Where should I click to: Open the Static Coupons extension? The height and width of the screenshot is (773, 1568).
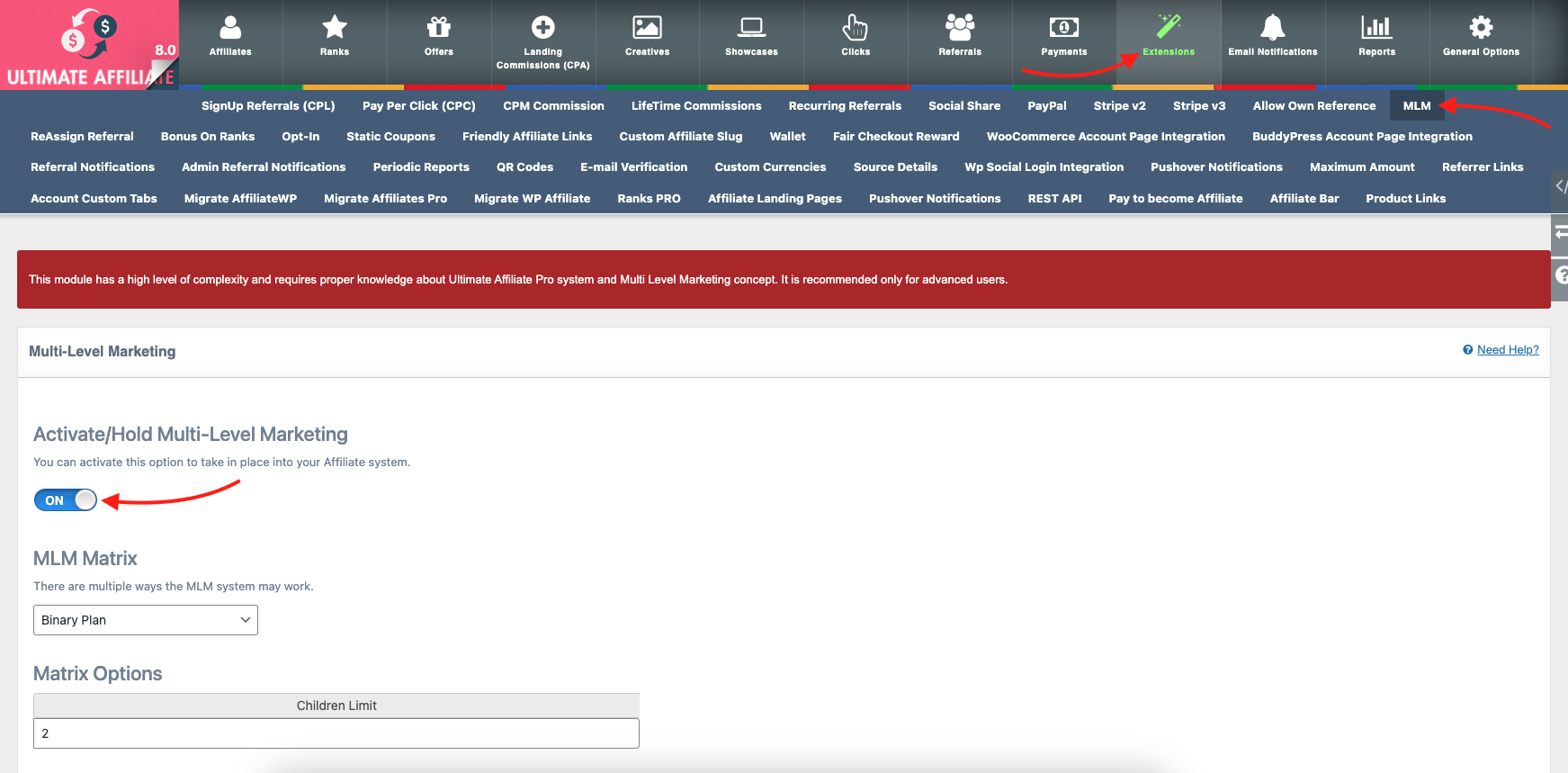point(390,137)
